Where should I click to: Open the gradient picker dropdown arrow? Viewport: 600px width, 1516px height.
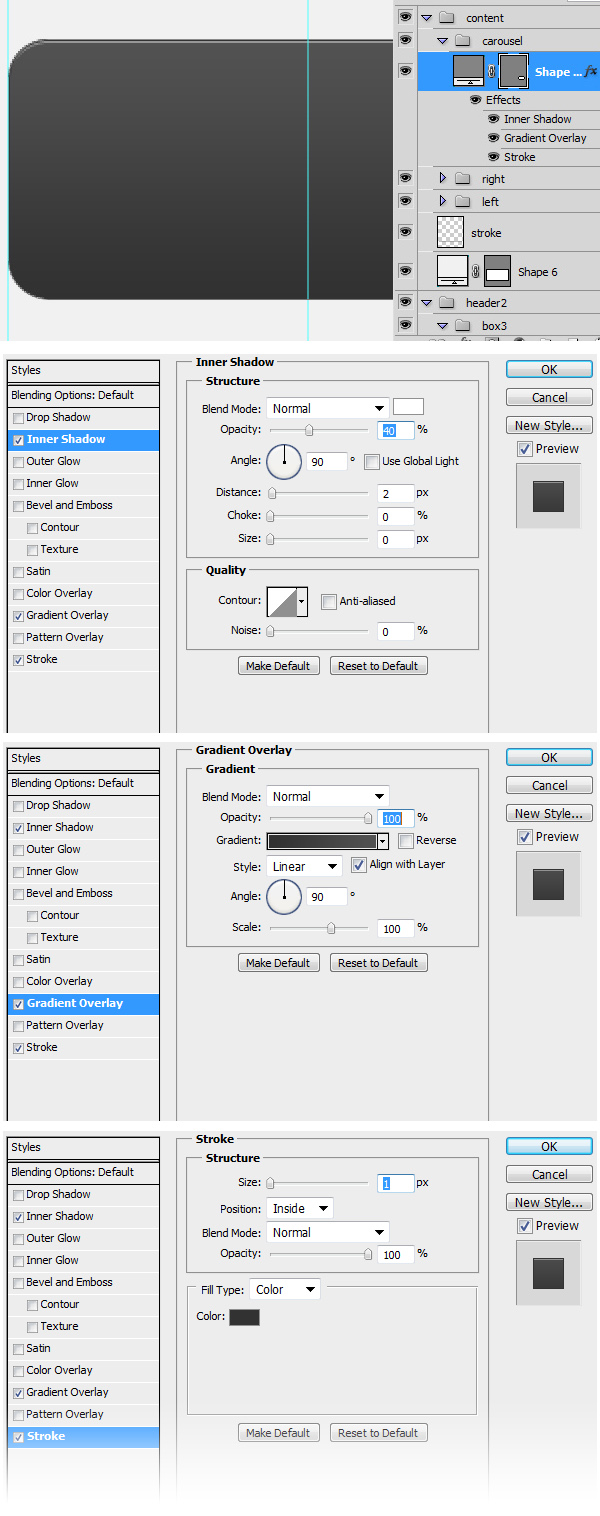tap(383, 841)
